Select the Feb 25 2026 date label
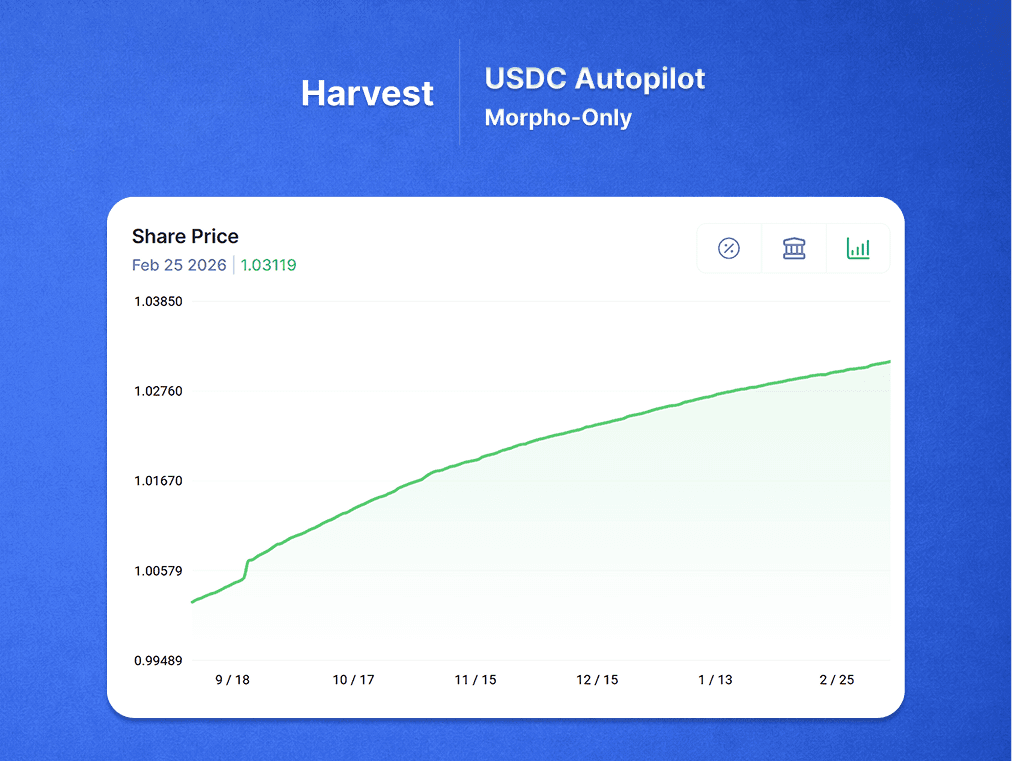Image resolution: width=1012 pixels, height=761 pixels. pos(179,265)
